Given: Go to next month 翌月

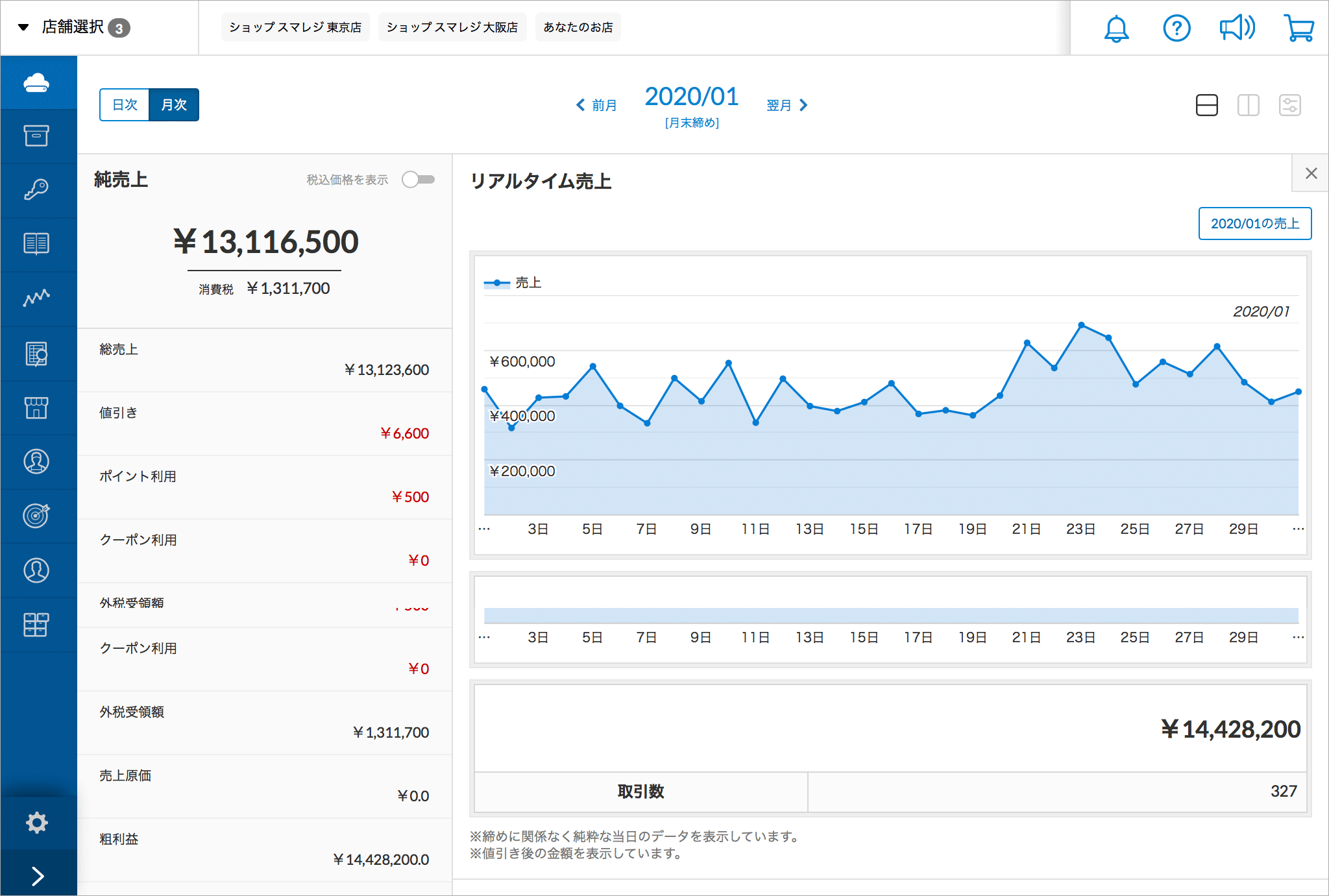Looking at the screenshot, I should [787, 105].
